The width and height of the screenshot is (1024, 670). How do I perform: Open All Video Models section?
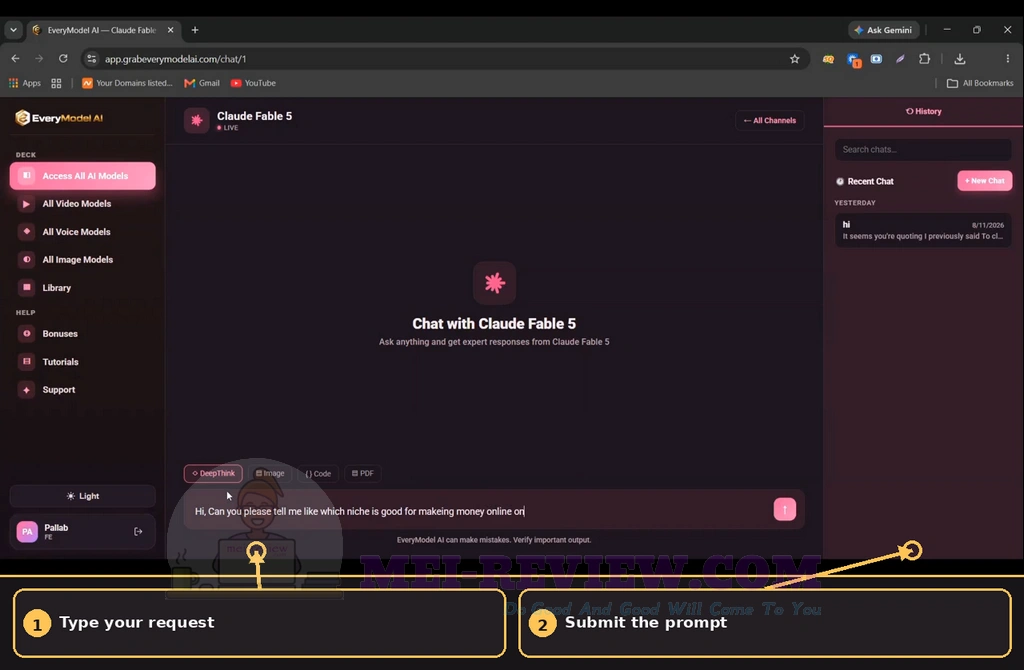pos(82,204)
